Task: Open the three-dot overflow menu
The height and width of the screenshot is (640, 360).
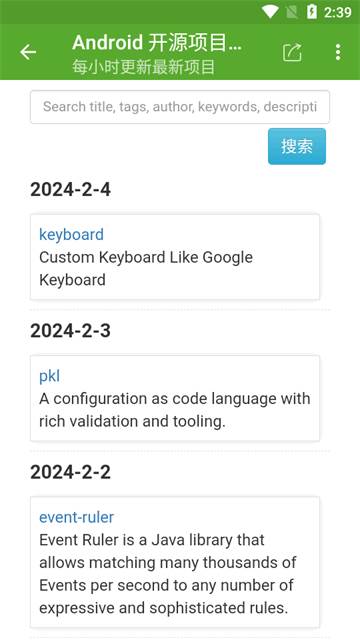Action: pyautogui.click(x=338, y=52)
